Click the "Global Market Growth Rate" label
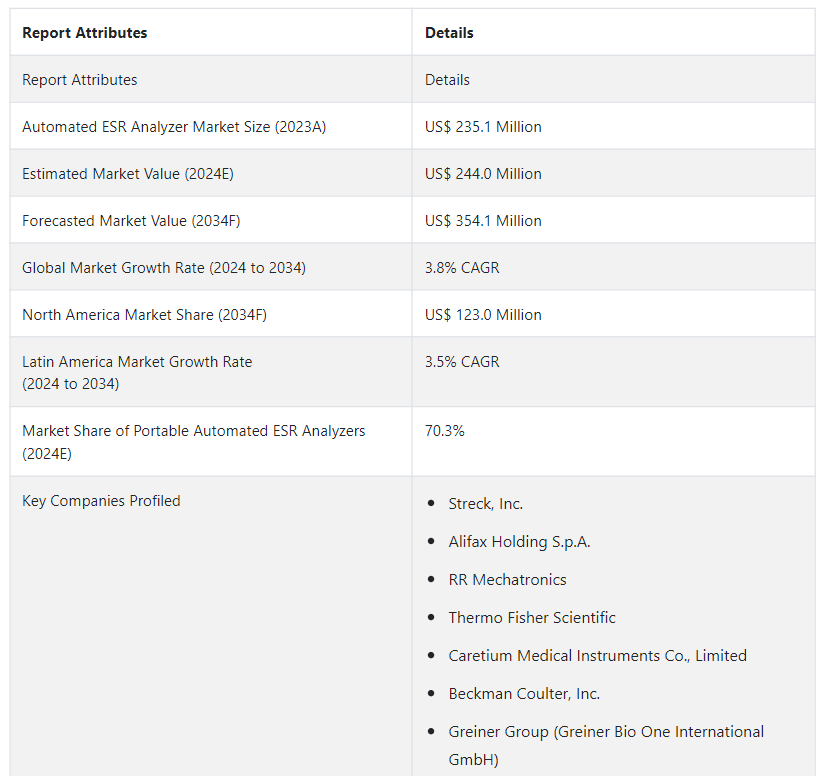825x776 pixels. pos(164,268)
